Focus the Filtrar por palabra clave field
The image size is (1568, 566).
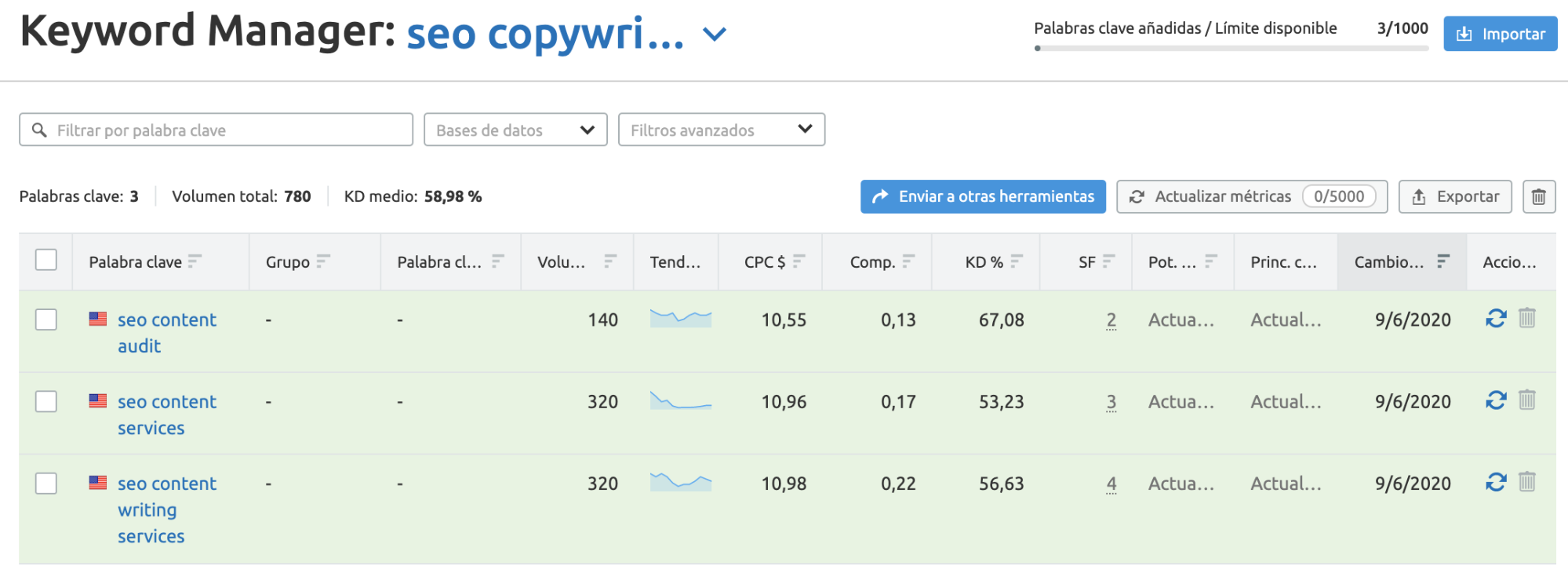[216, 130]
